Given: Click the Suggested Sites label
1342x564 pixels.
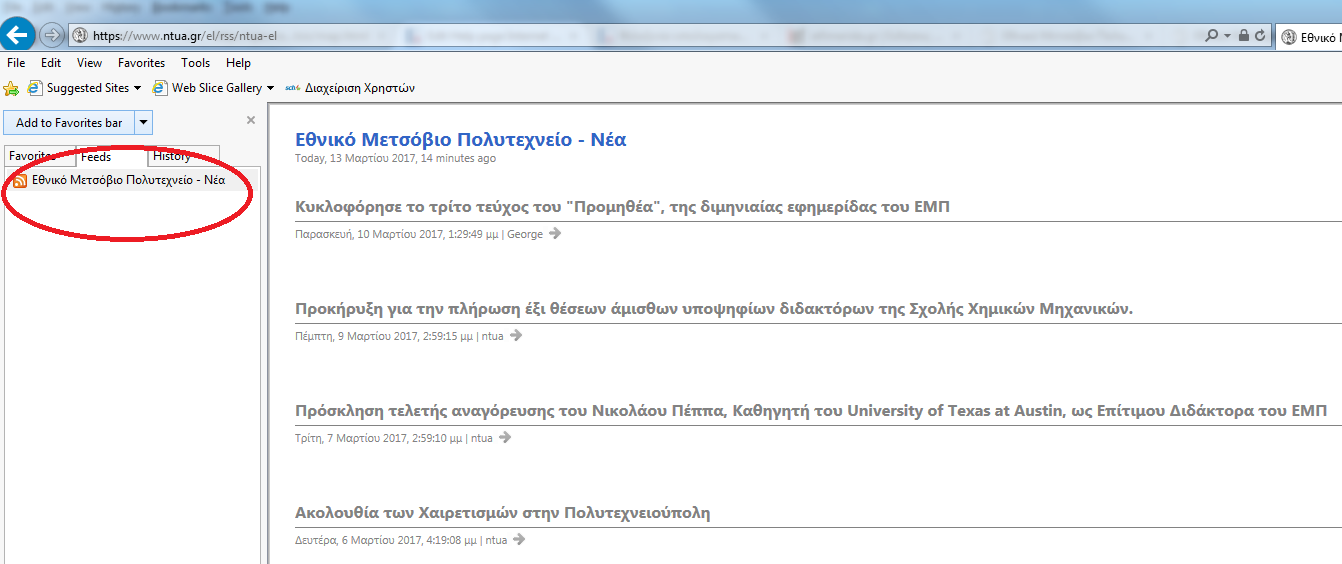Looking at the screenshot, I should (88, 88).
